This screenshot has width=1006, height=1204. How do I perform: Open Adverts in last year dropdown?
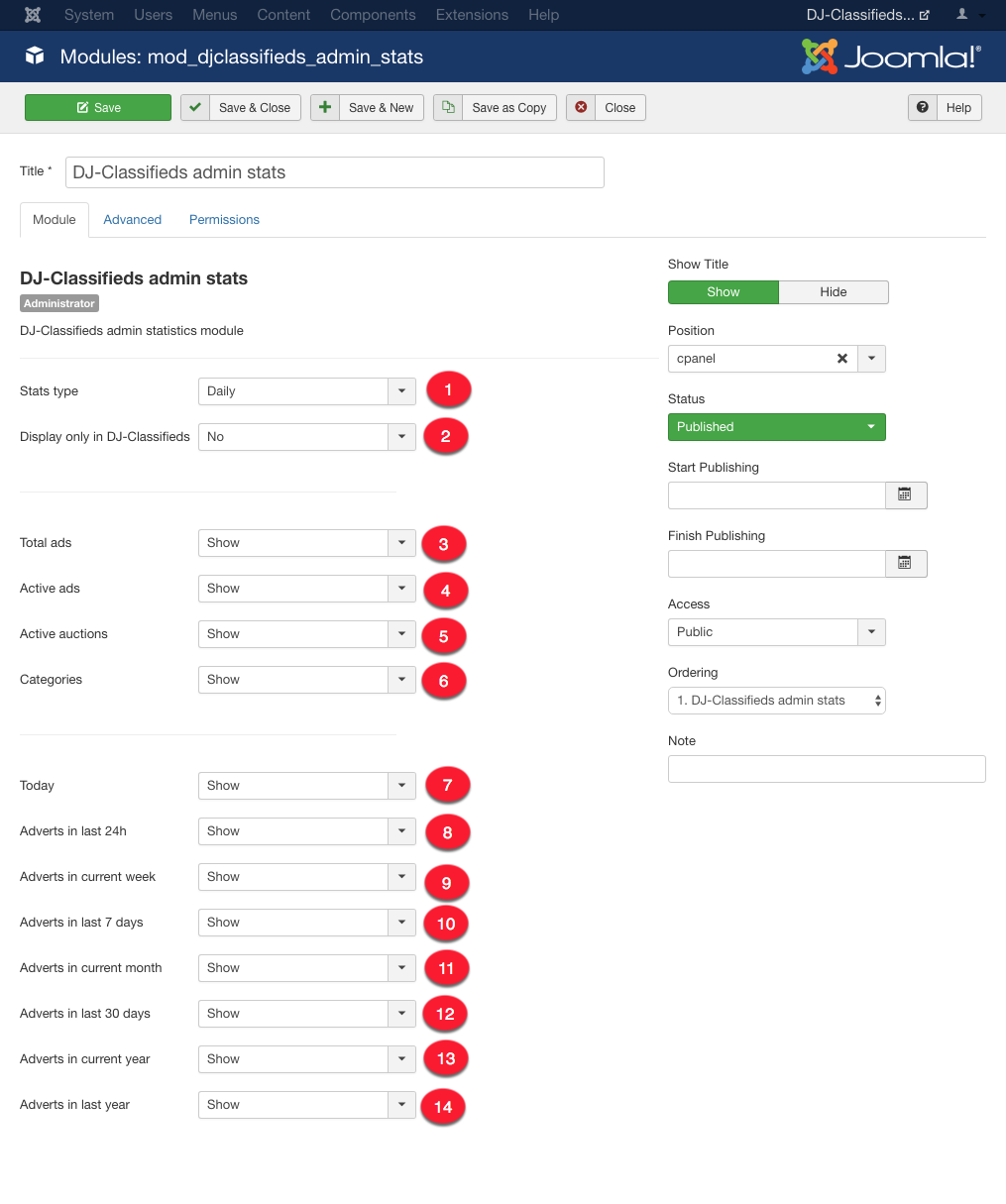[x=306, y=1104]
